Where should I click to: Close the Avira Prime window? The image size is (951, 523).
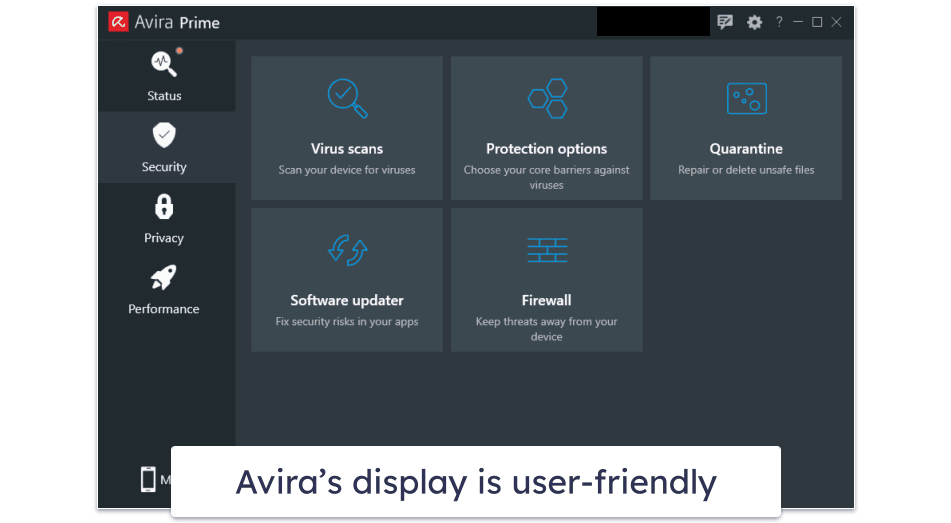pyautogui.click(x=836, y=22)
